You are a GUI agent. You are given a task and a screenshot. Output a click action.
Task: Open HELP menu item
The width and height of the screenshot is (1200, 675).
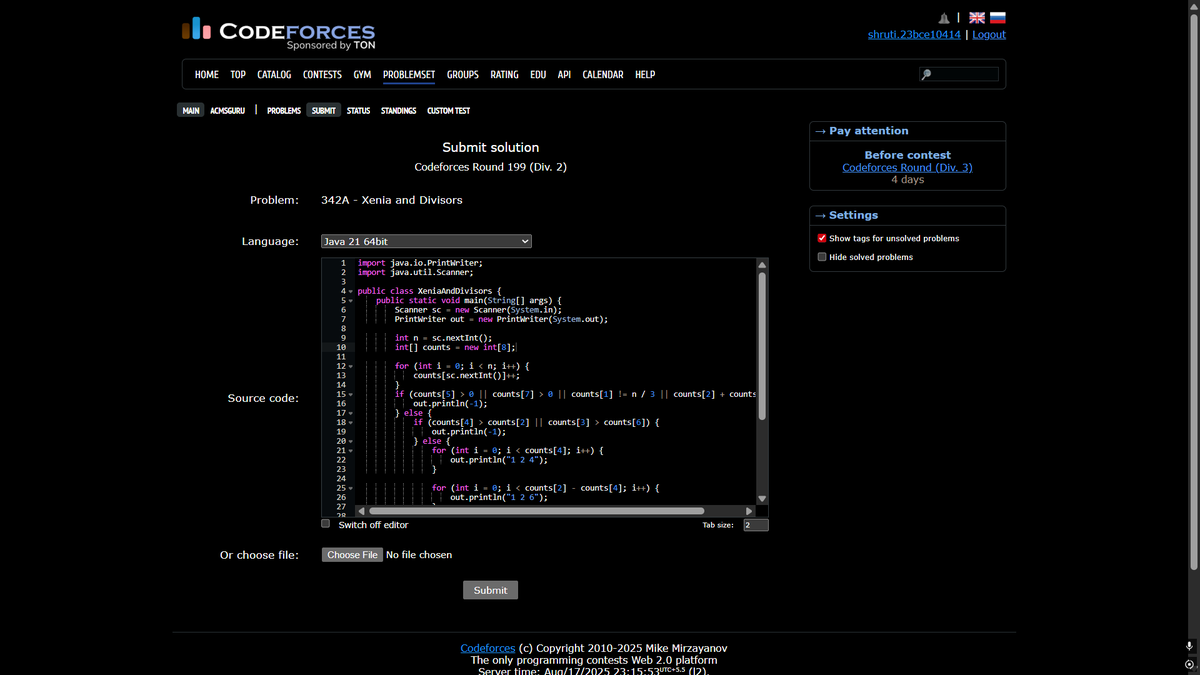[x=645, y=75]
